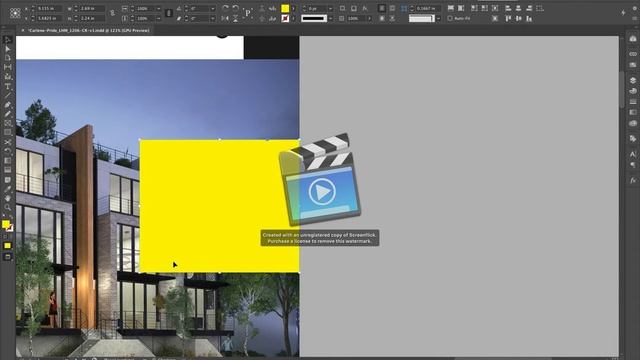The height and width of the screenshot is (360, 640).
Task: Click the reference point locator grid
Action: (x=15, y=13)
